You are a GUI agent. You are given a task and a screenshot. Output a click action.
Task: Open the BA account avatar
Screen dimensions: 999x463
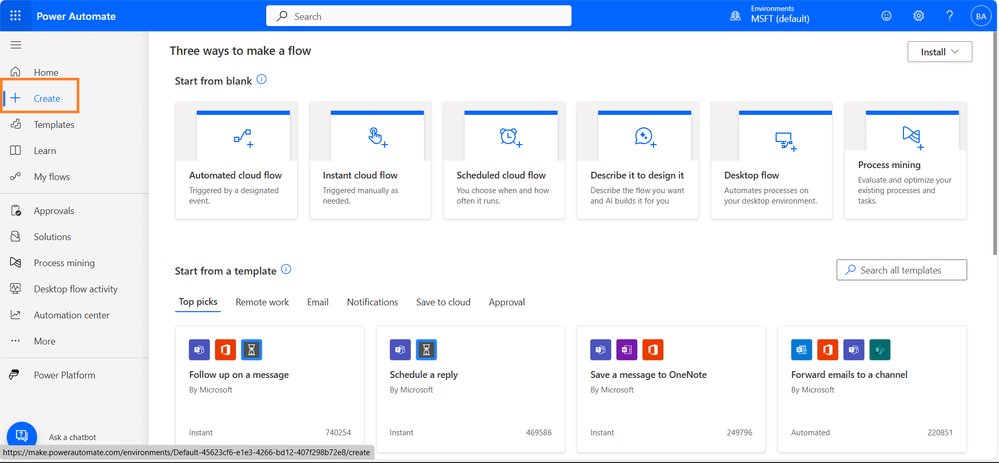click(x=980, y=16)
